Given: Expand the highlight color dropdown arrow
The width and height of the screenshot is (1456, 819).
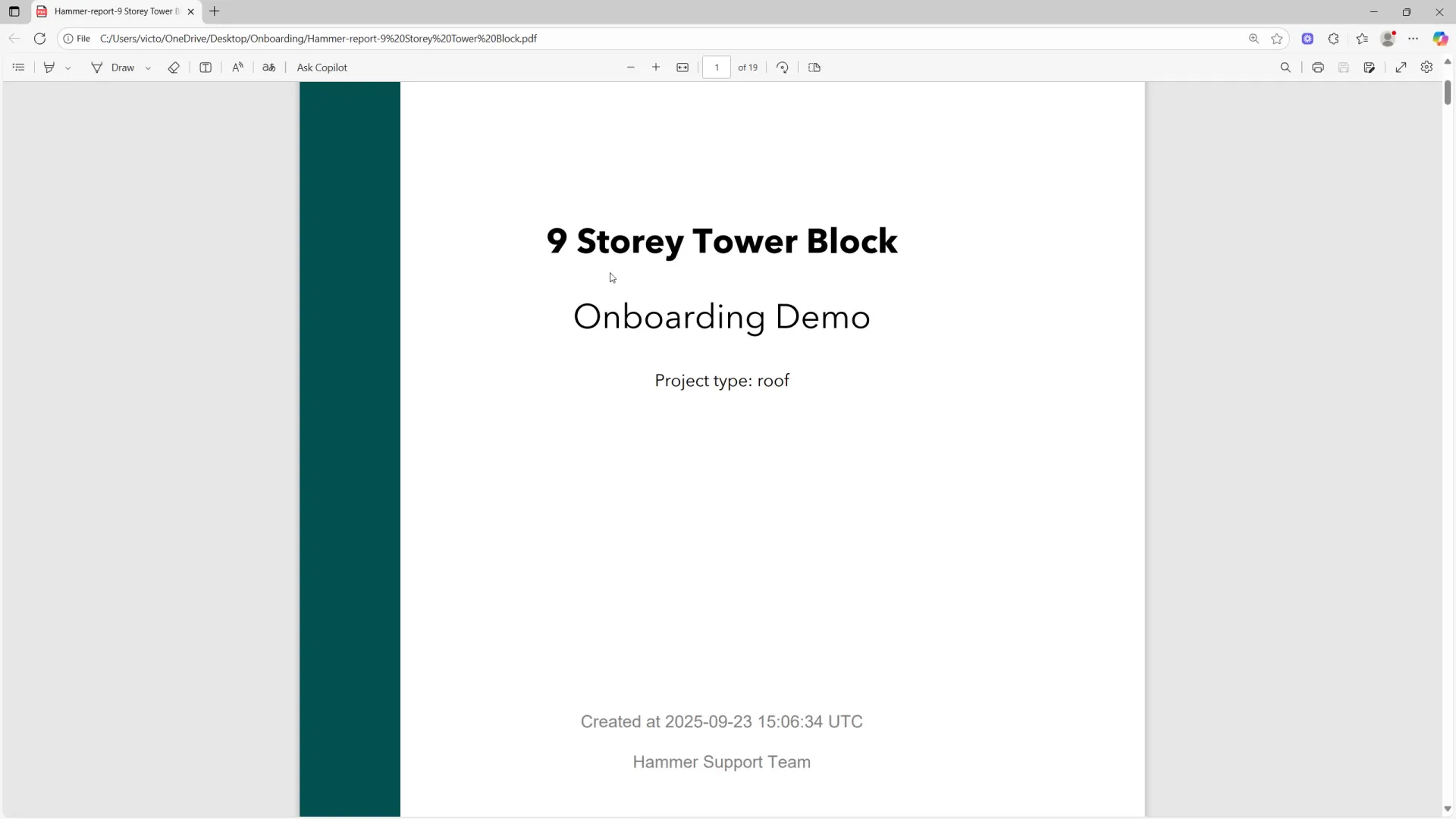Looking at the screenshot, I should [68, 68].
